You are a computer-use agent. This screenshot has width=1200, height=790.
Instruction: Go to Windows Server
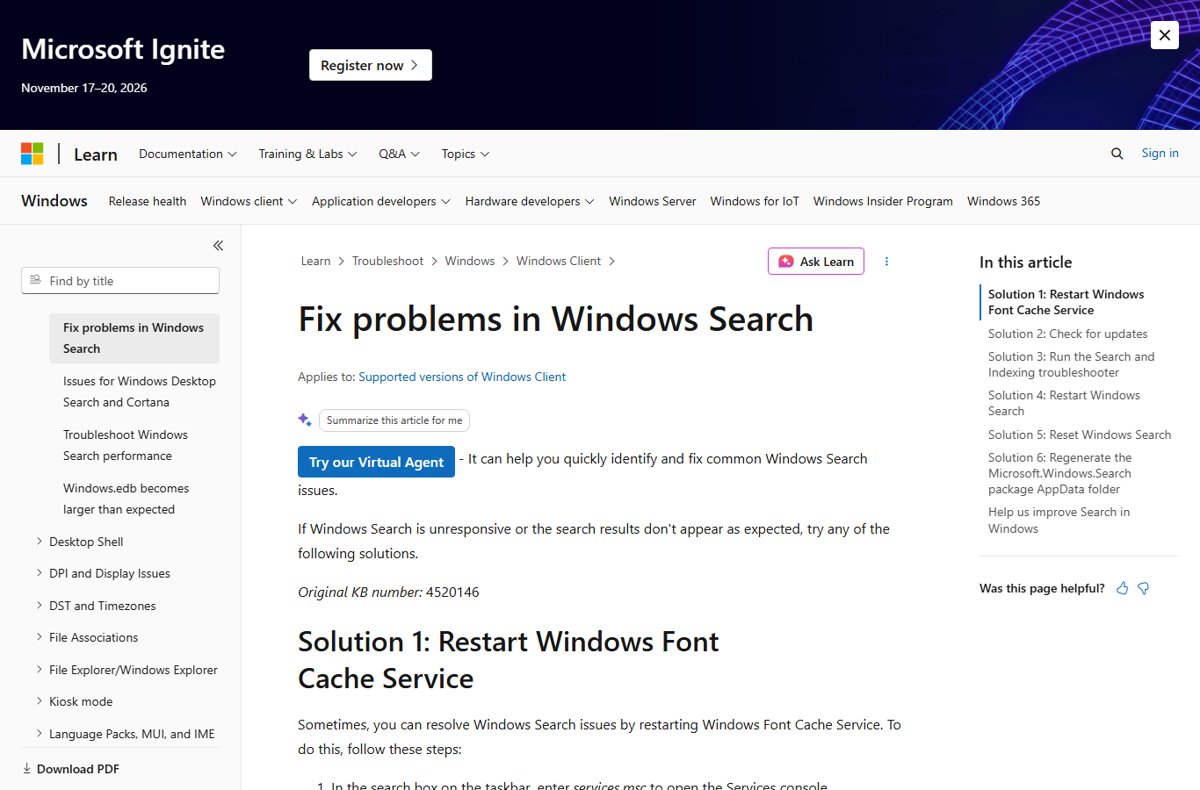pos(652,201)
